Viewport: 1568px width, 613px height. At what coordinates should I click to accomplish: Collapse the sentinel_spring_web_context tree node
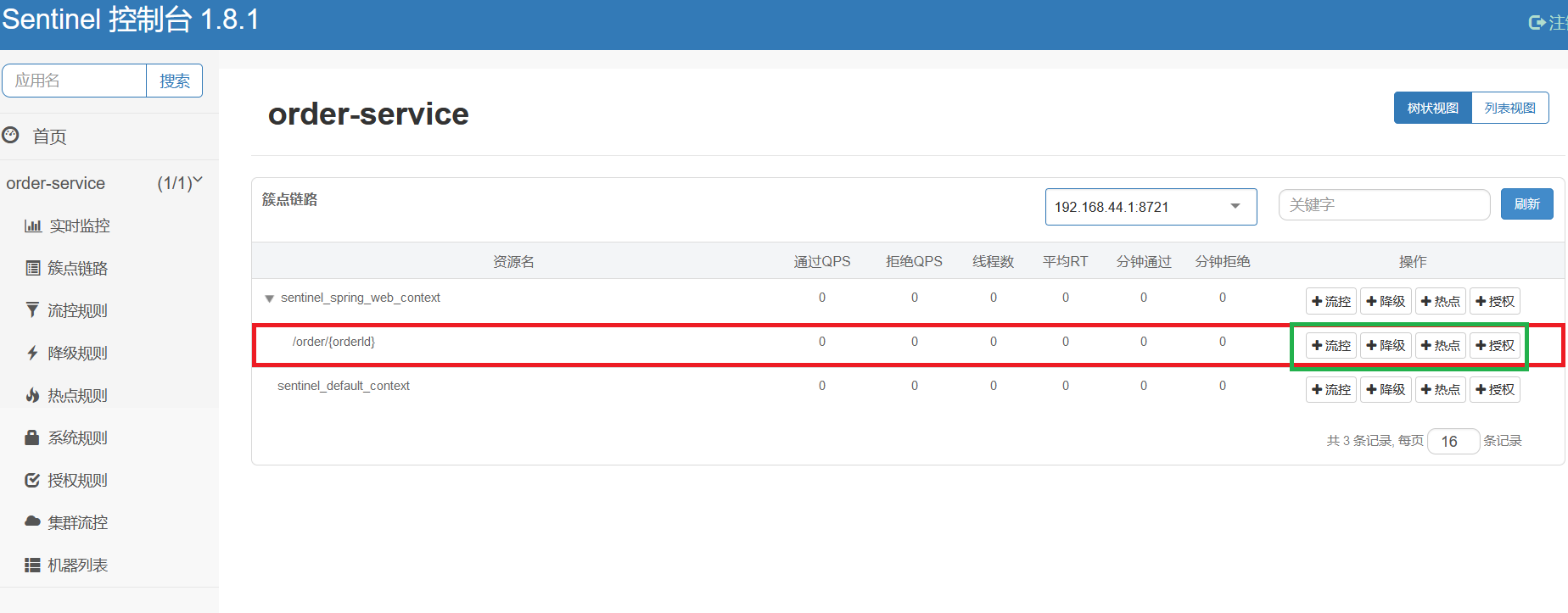point(269,298)
